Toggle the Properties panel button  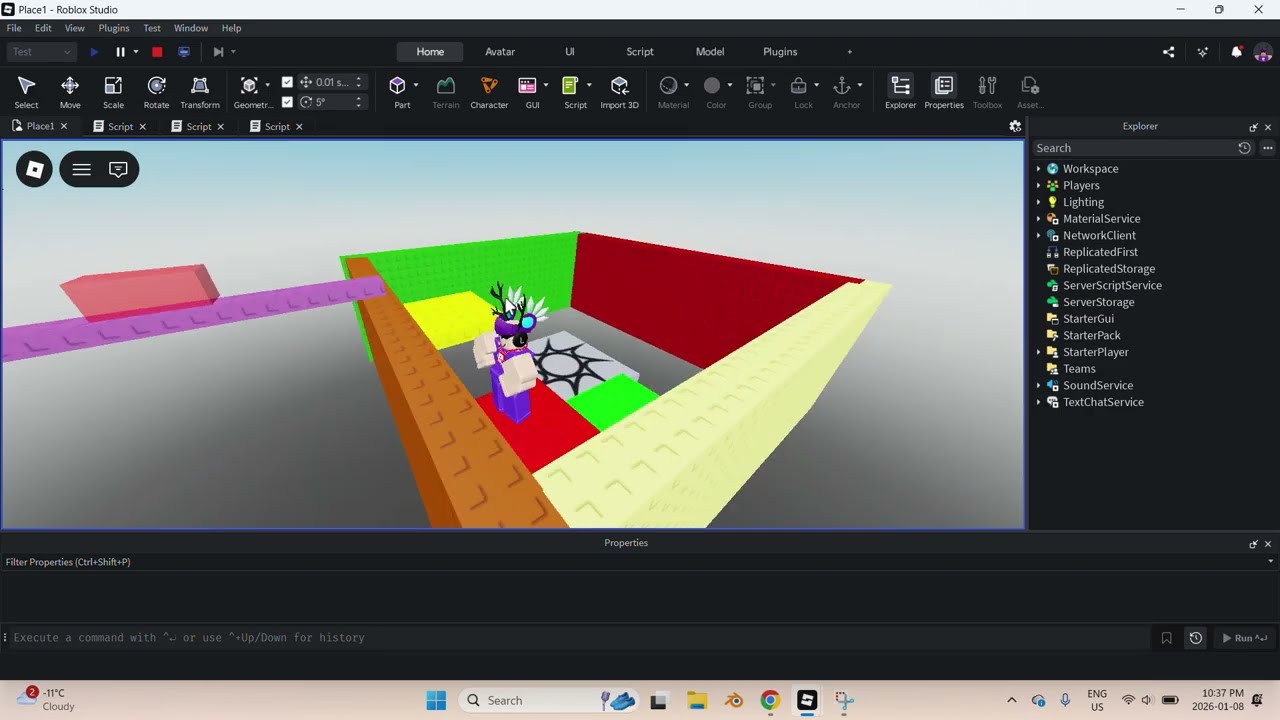(x=944, y=92)
